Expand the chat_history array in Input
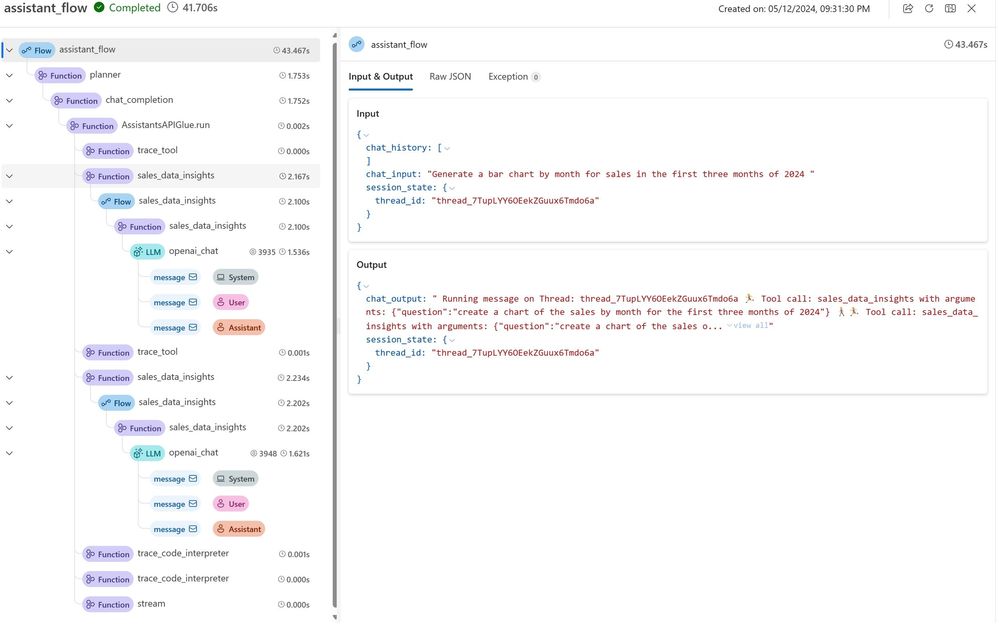Screen dimensions: 999x625 pyautogui.click(x=447, y=148)
